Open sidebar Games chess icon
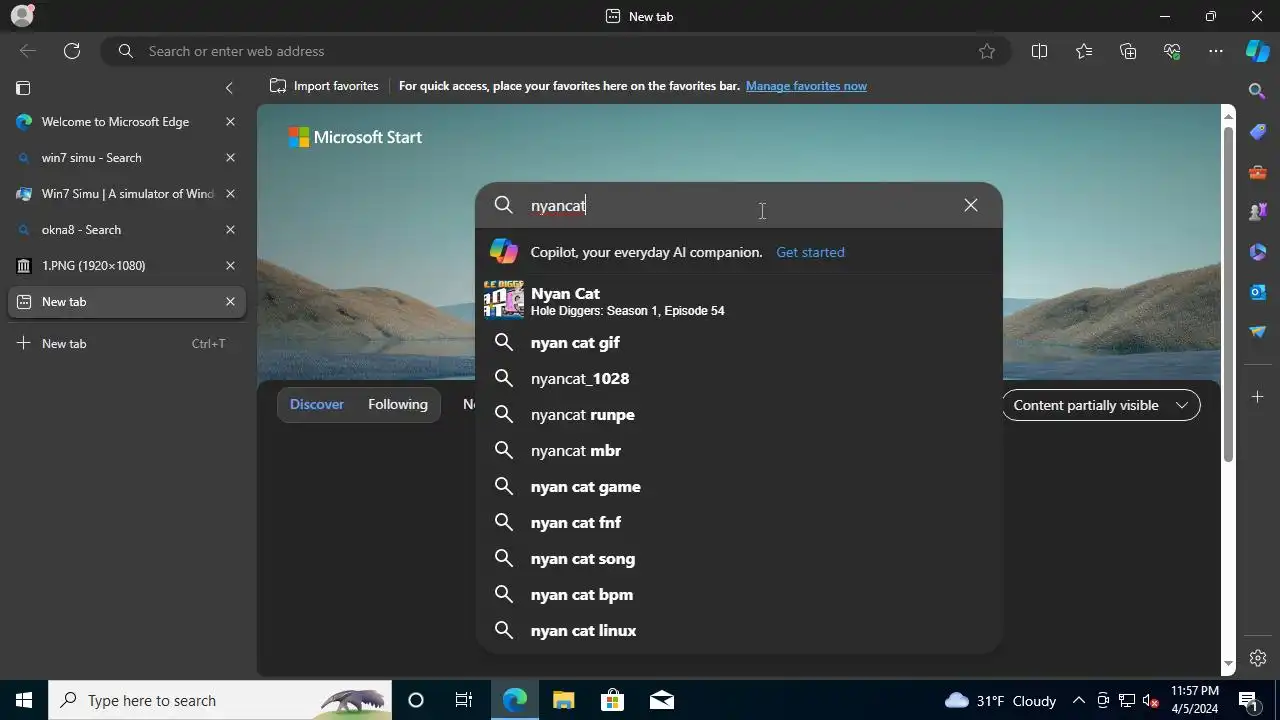The height and width of the screenshot is (720, 1280). pyautogui.click(x=1258, y=212)
